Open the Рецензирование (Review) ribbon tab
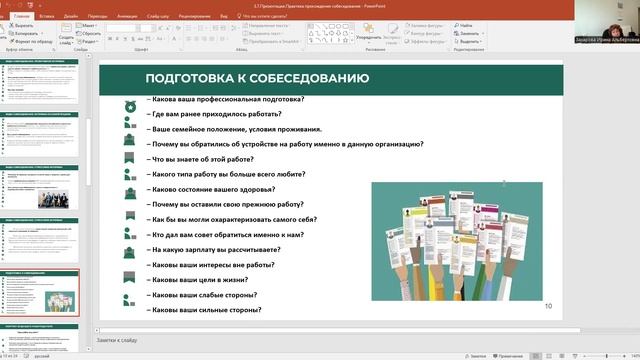This screenshot has width=640, height=360. click(x=195, y=16)
